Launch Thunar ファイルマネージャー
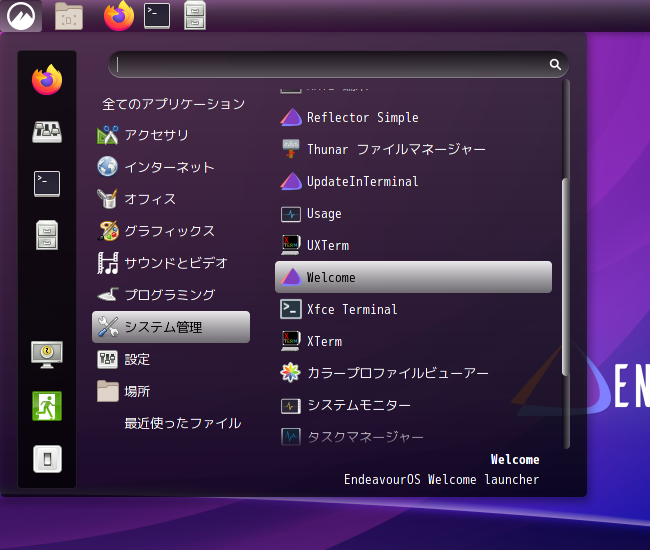This screenshot has height=550, width=650. [413, 149]
